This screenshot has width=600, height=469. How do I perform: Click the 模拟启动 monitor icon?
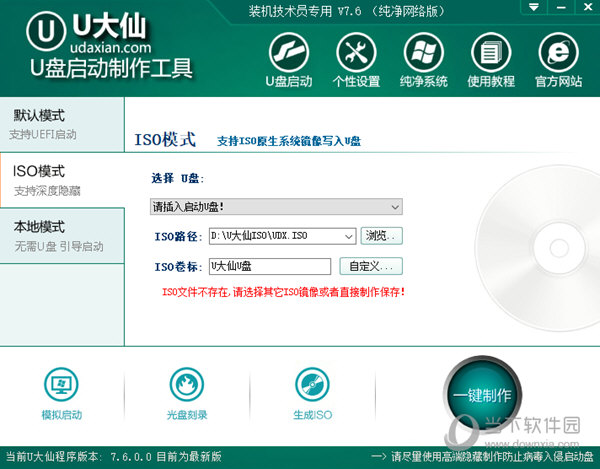(x=61, y=384)
